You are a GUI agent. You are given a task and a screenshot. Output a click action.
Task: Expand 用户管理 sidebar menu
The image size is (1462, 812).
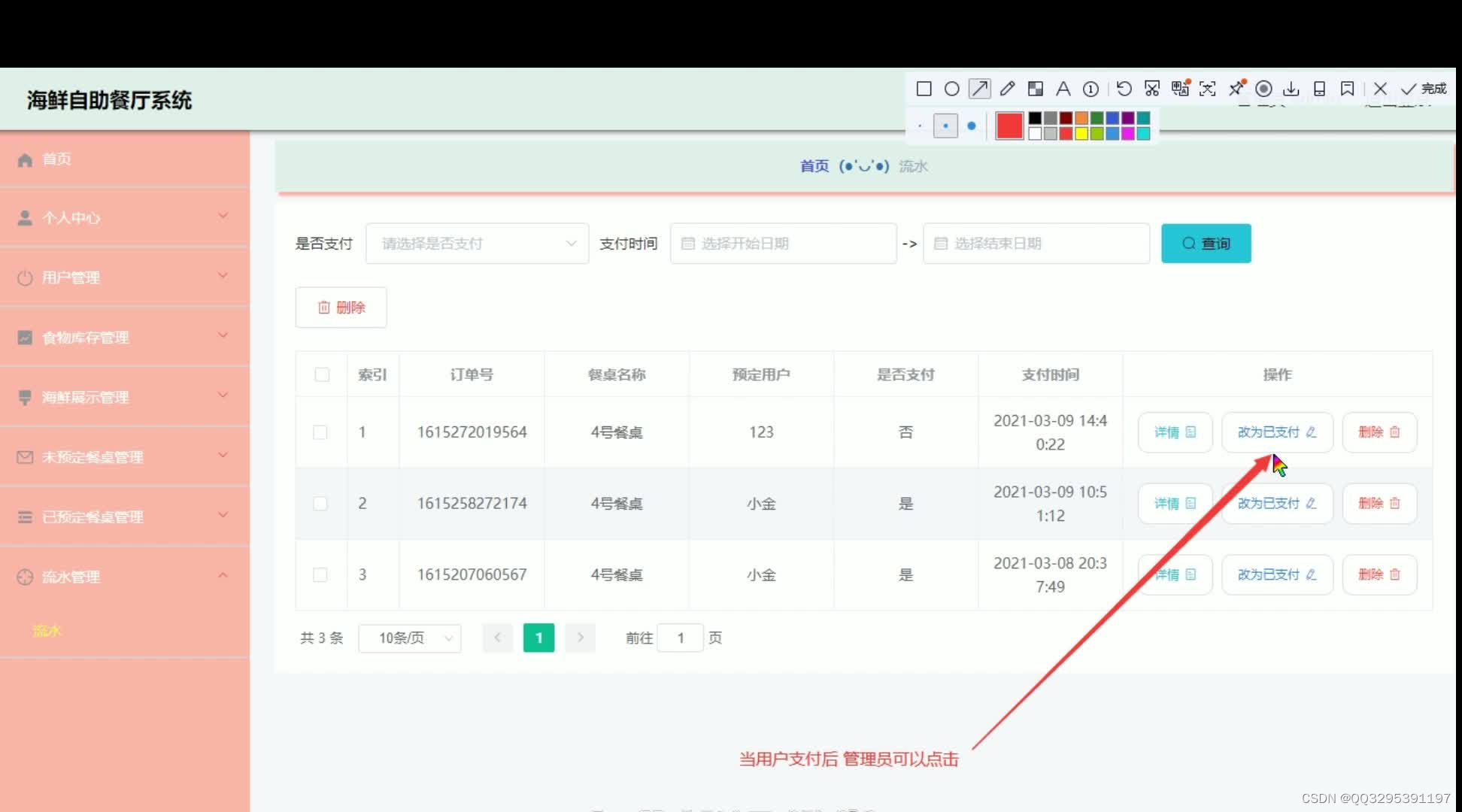[125, 277]
